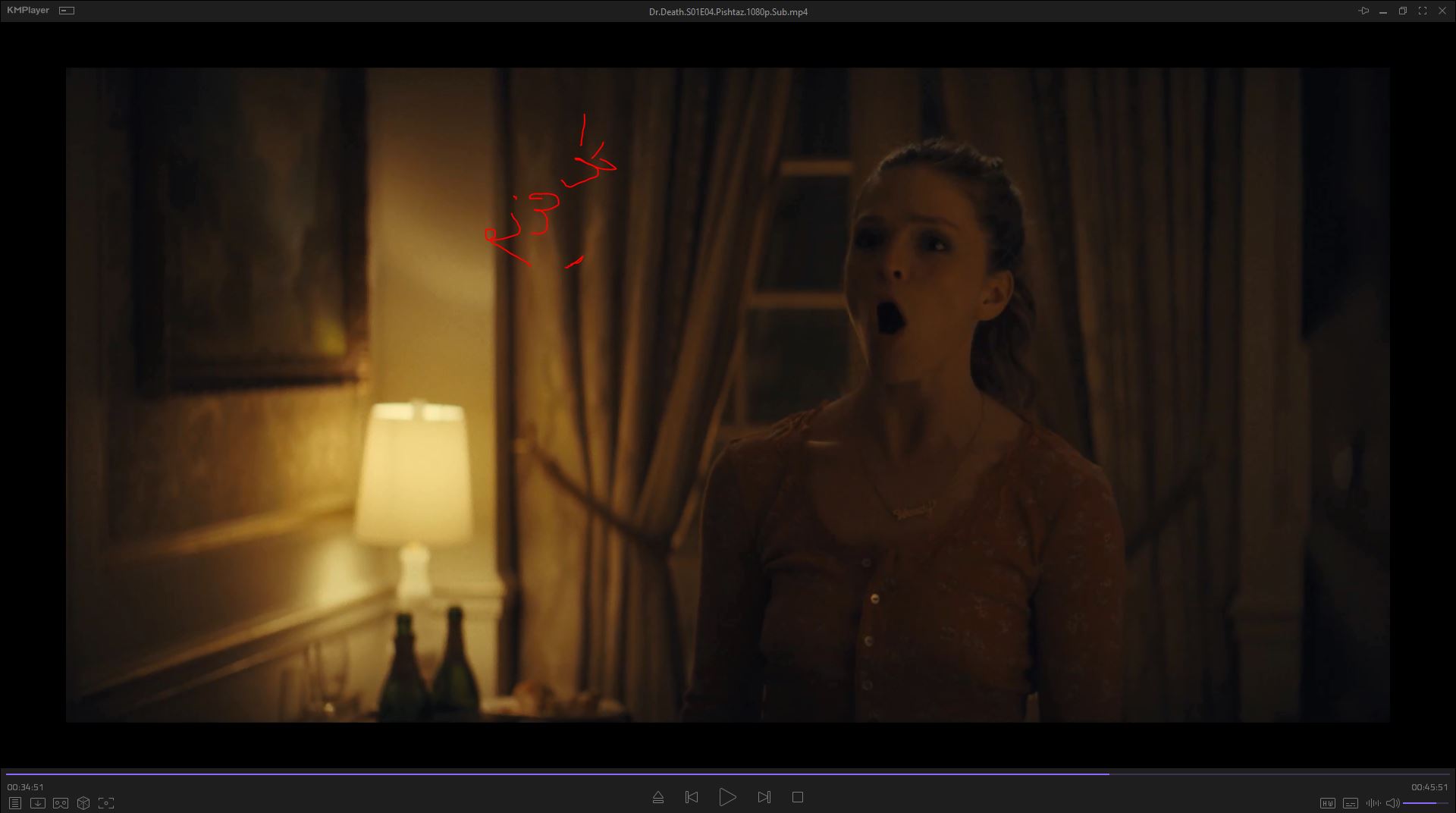Toggle HW hardware acceleration
This screenshot has height=813, width=1456.
click(x=1327, y=803)
